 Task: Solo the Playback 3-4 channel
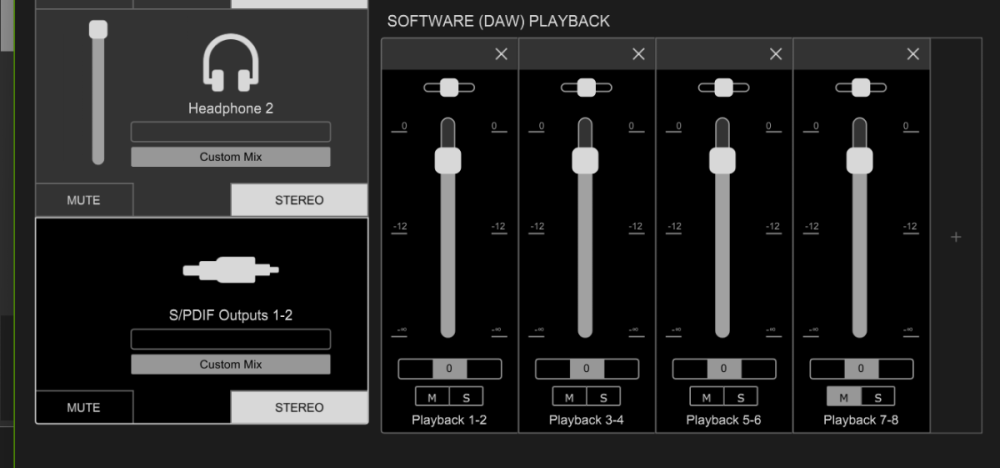coord(602,397)
